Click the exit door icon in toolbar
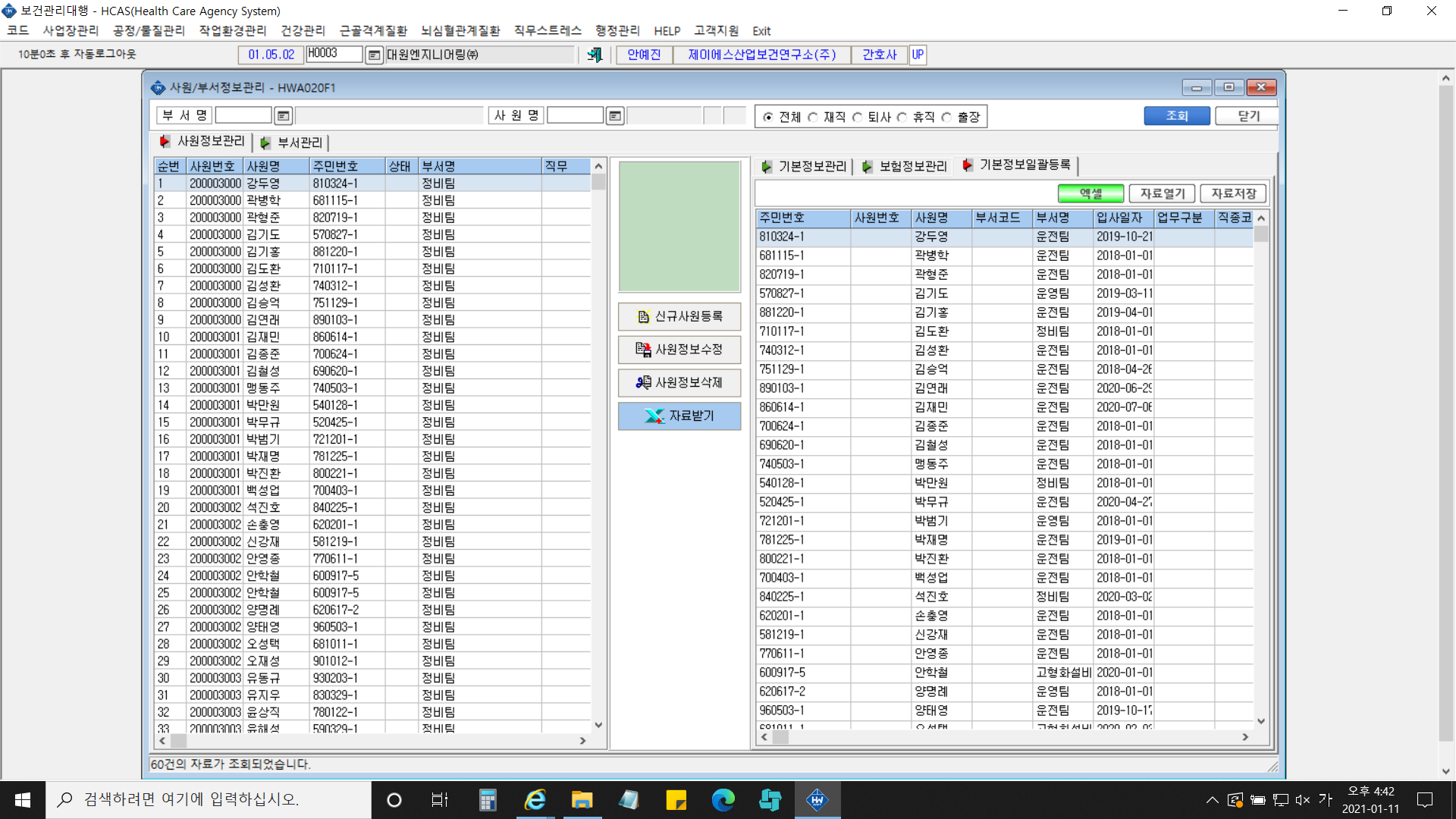Viewport: 1456px width, 819px height. [595, 55]
